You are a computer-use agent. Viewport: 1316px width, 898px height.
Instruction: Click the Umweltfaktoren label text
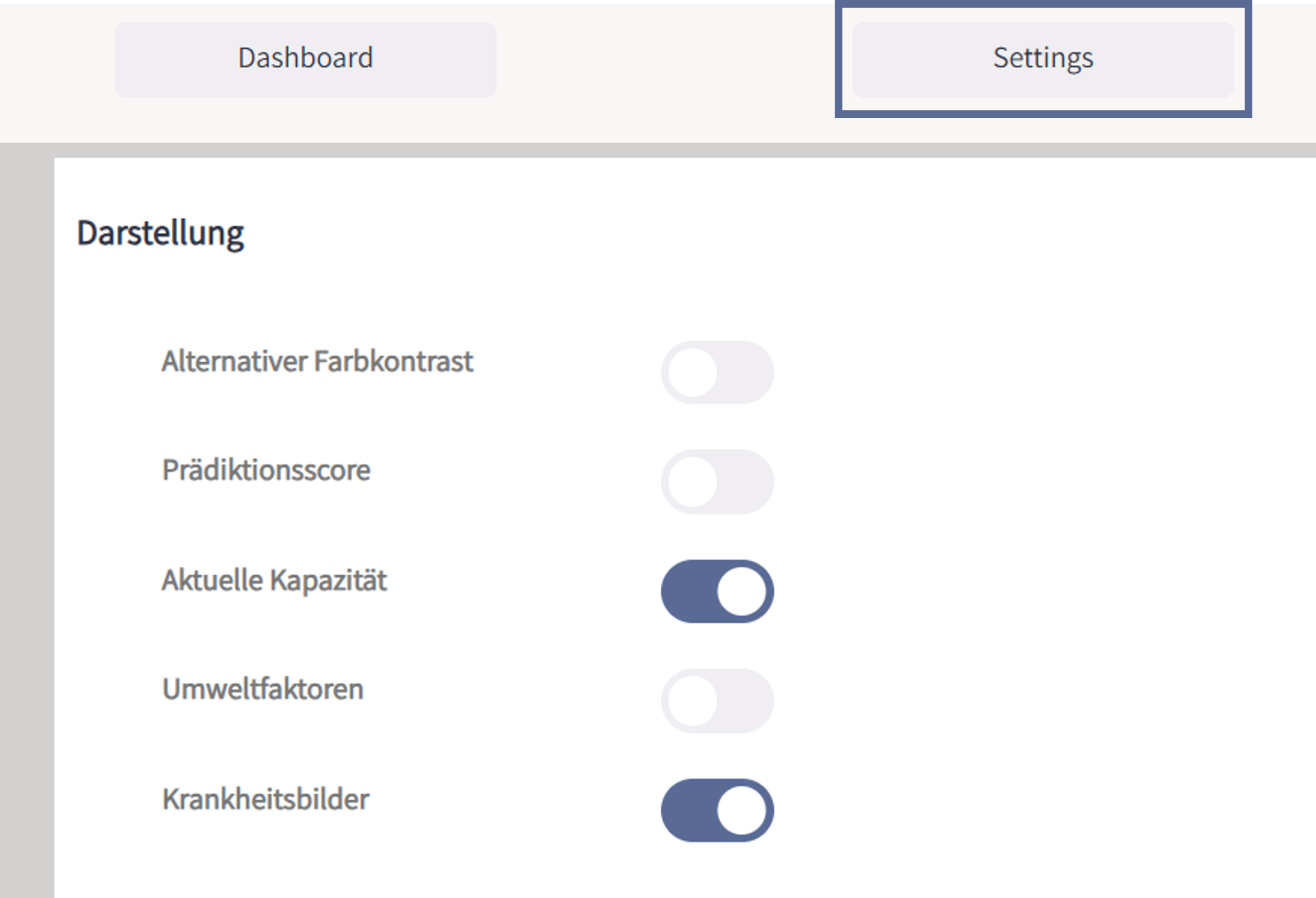coord(262,688)
